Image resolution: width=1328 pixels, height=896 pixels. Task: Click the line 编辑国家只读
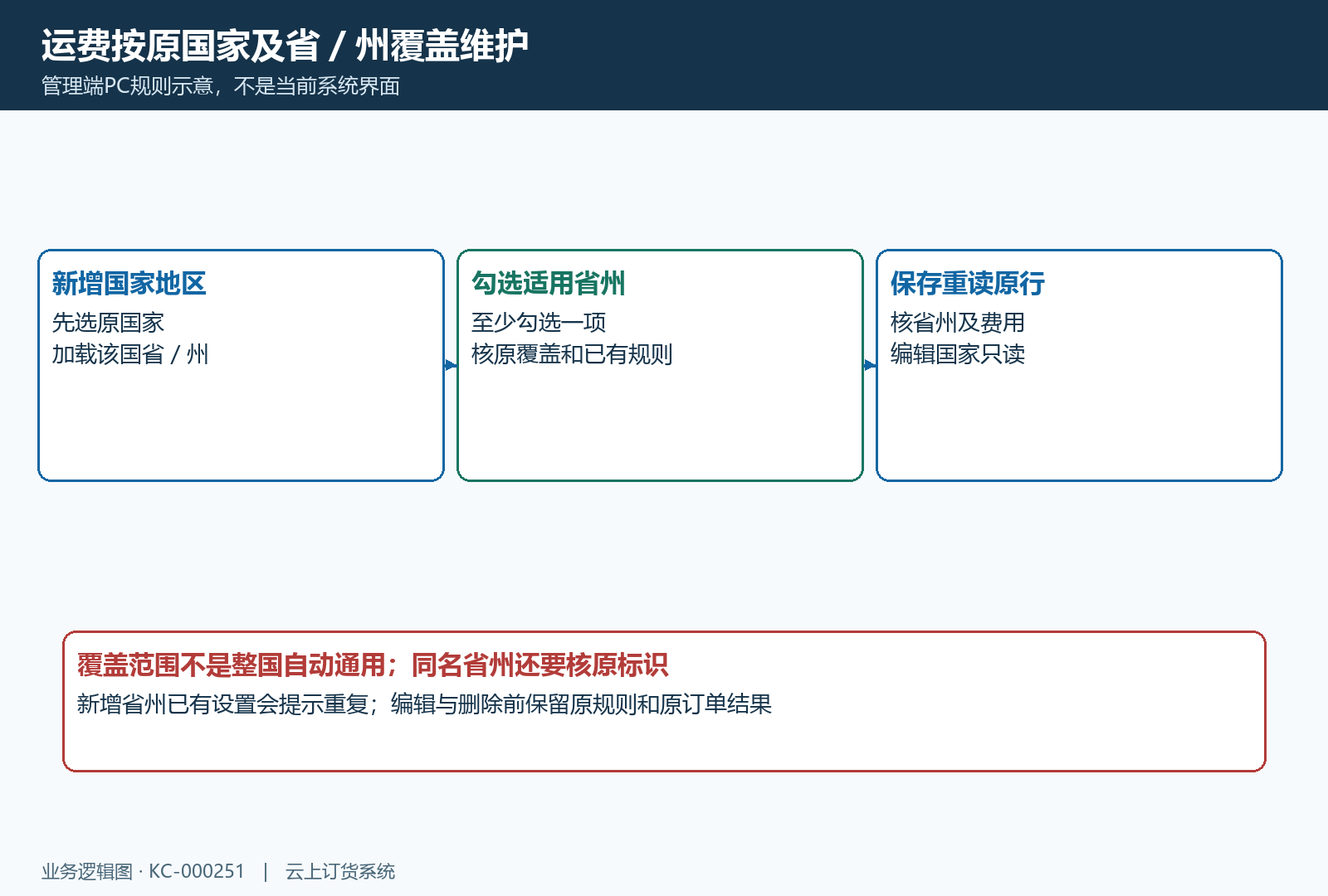tap(958, 354)
